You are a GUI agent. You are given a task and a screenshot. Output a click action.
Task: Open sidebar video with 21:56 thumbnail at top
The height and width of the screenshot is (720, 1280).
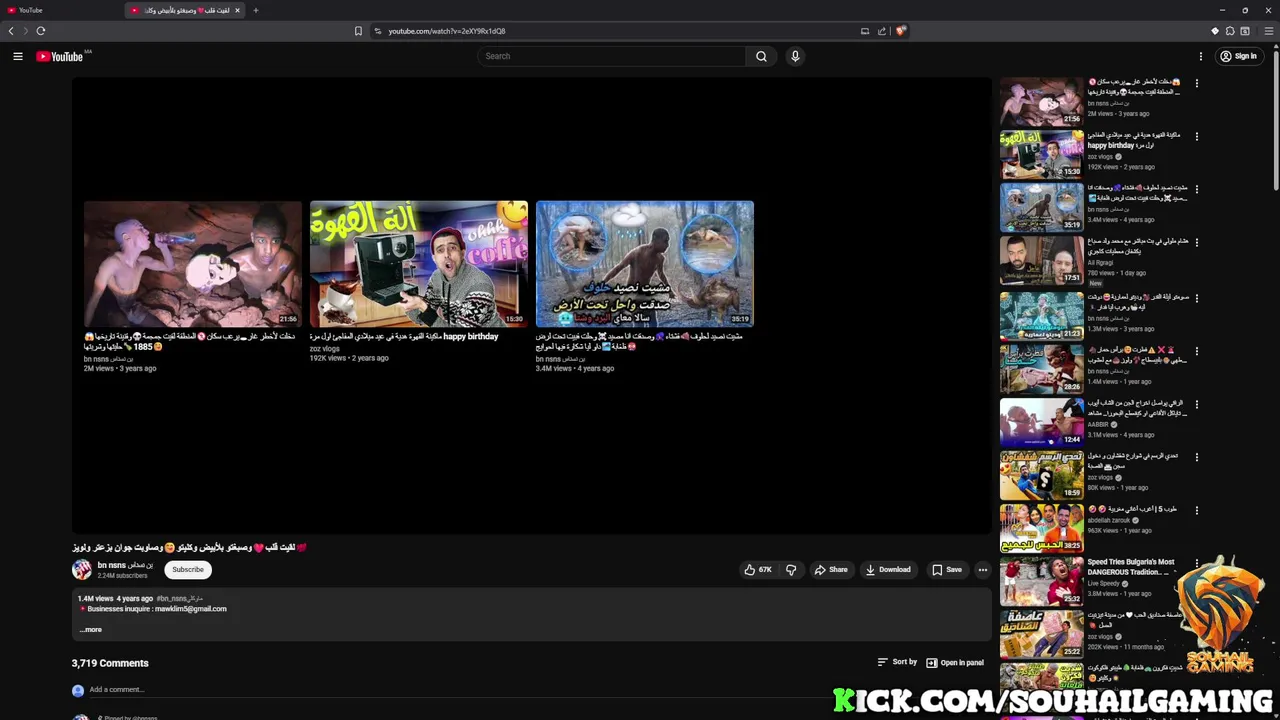[x=1041, y=101]
